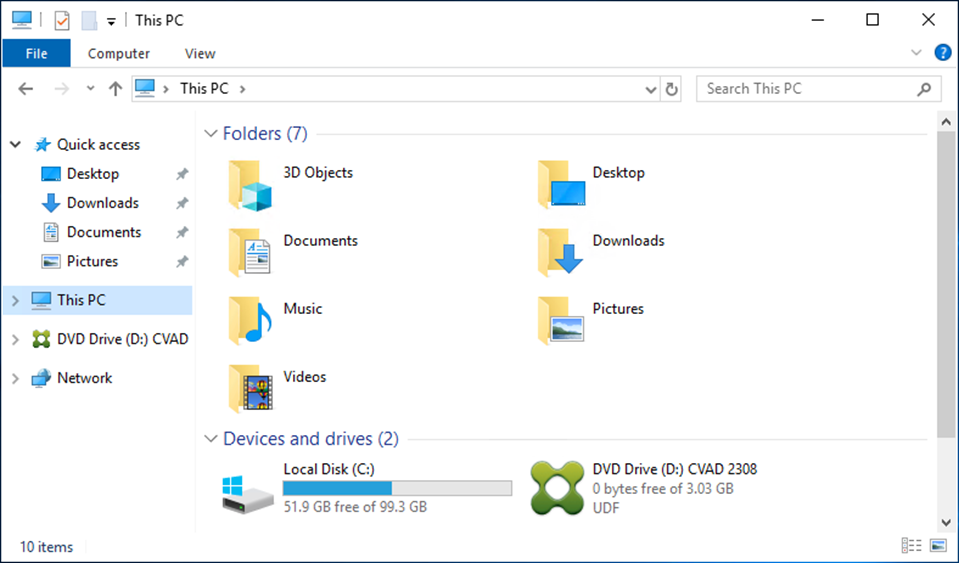Select the DVD Drive (D:) CVAD 2308 icon
This screenshot has height=563, width=959.
pyautogui.click(x=556, y=489)
